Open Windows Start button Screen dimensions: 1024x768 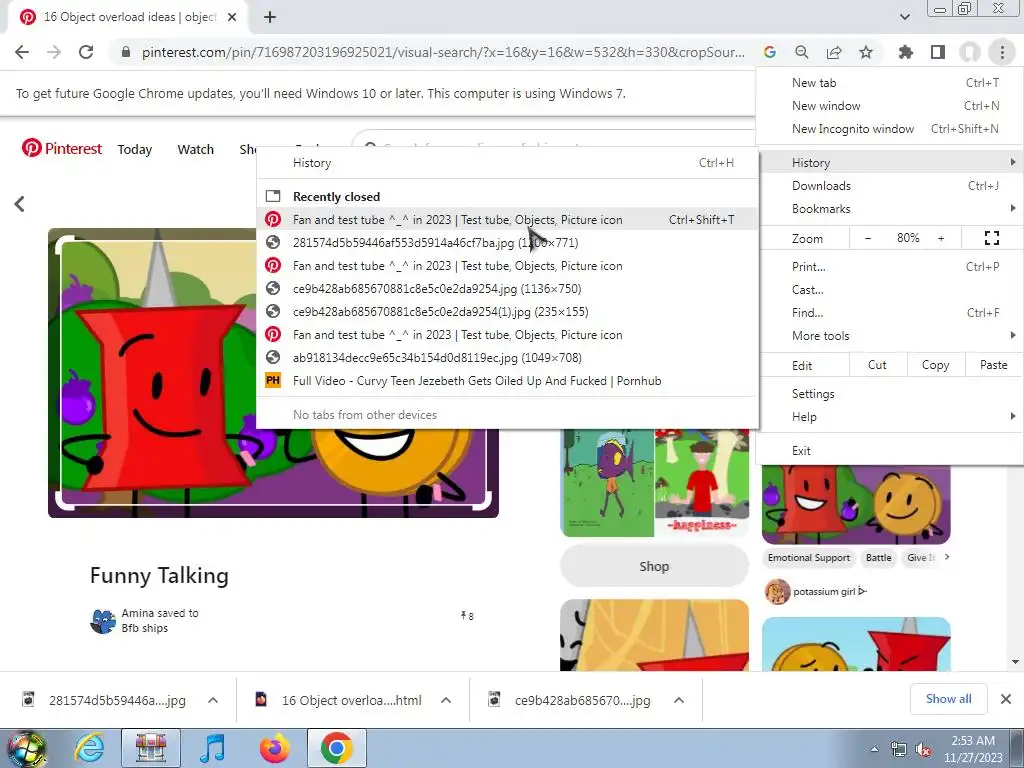point(25,748)
